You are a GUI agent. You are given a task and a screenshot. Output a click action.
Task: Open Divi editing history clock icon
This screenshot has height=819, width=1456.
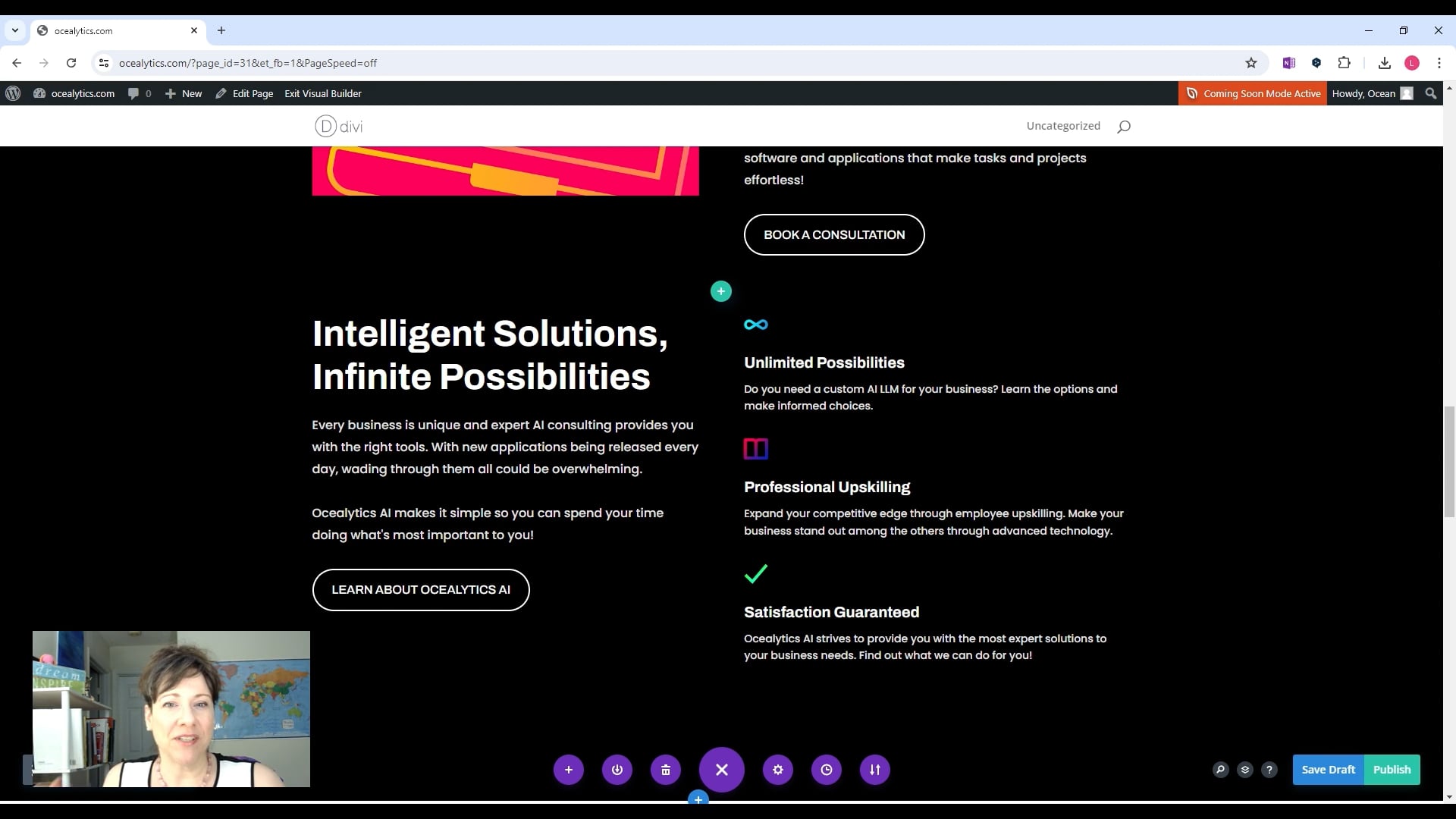click(x=827, y=770)
